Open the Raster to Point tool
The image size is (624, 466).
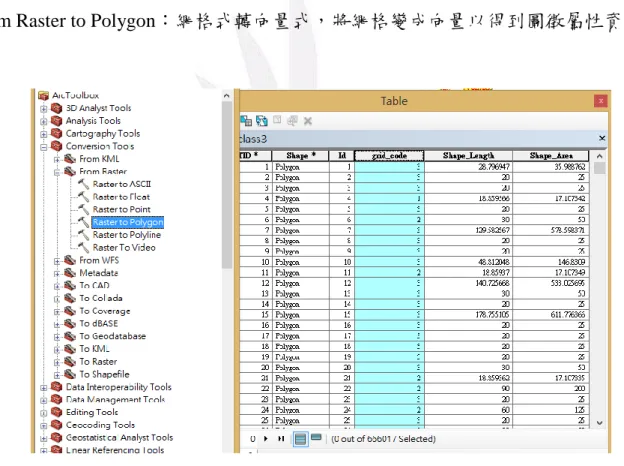tap(122, 209)
